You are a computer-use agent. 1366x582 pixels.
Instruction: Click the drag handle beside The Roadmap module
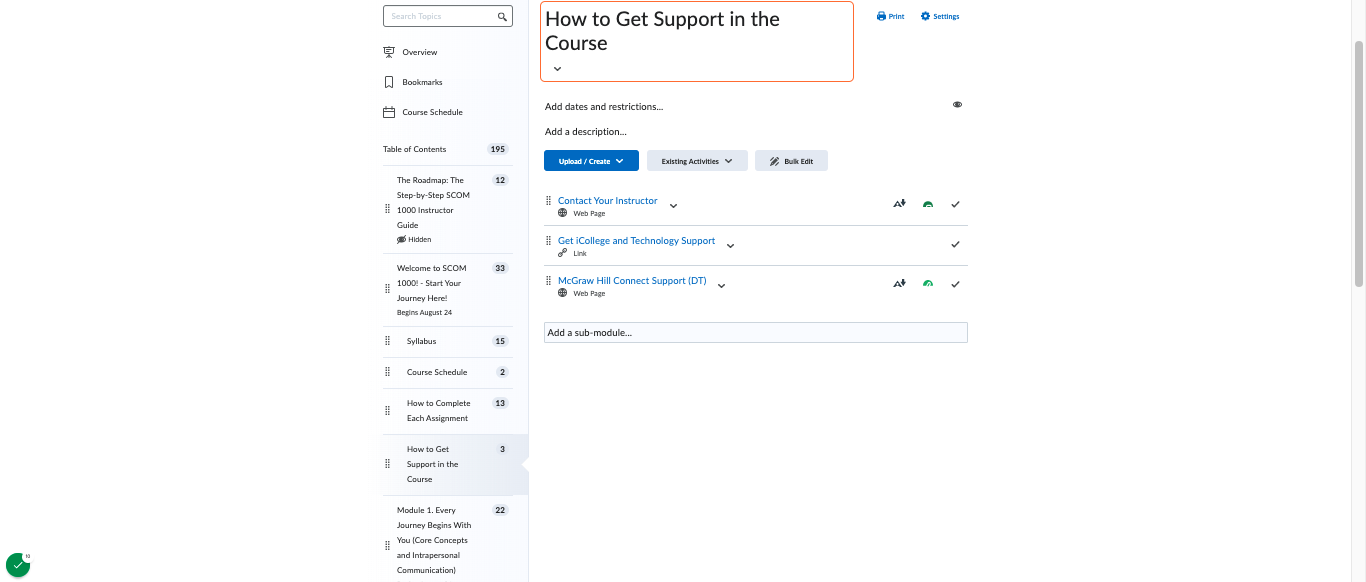[x=388, y=209]
